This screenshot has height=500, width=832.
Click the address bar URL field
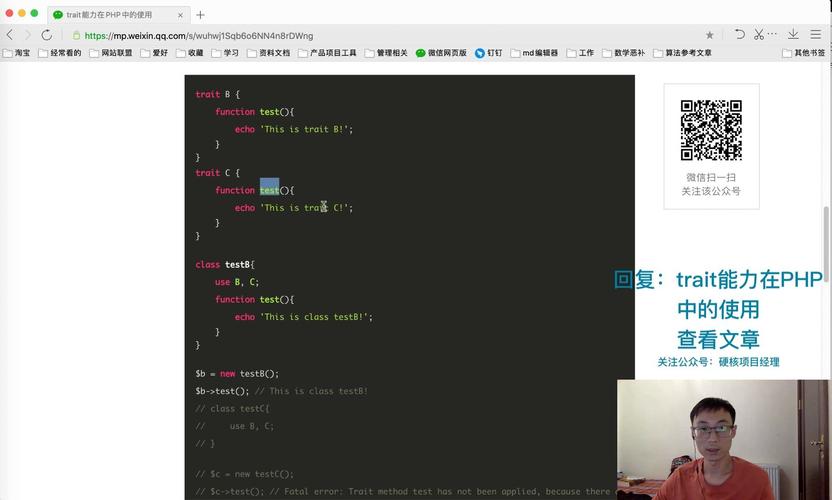pyautogui.click(x=198, y=36)
